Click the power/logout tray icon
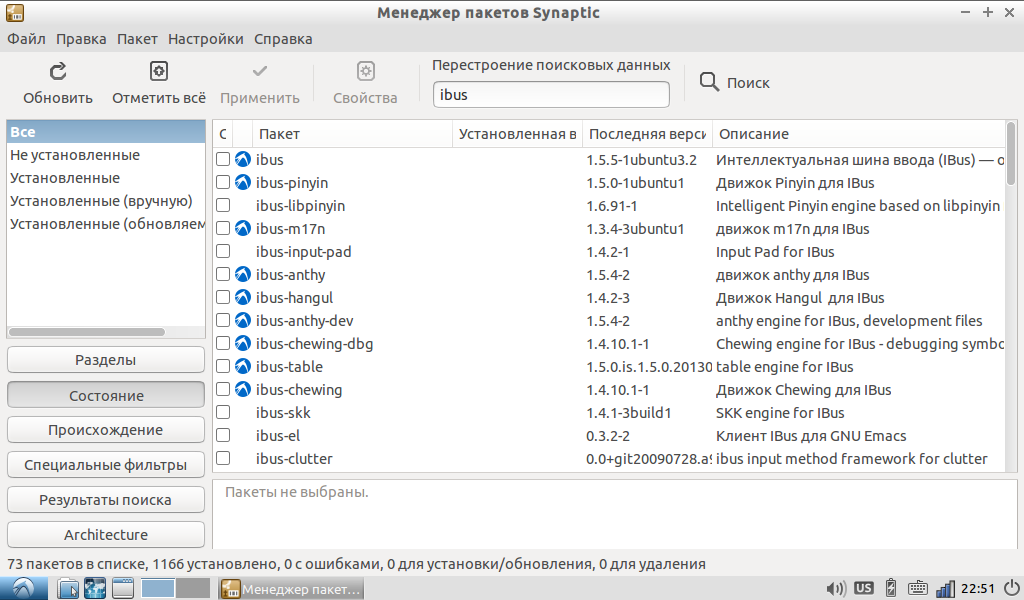Screen dimensions: 1024x600 click(1012, 588)
